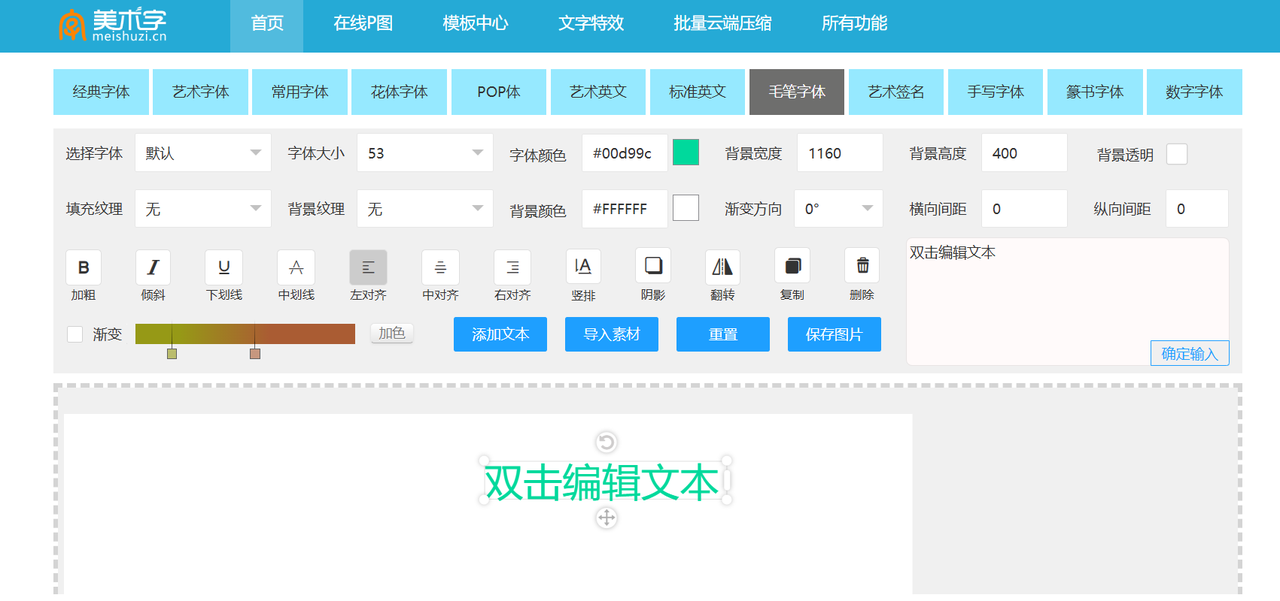Click the 添加文本 button
The width and height of the screenshot is (1280, 601).
pos(500,334)
